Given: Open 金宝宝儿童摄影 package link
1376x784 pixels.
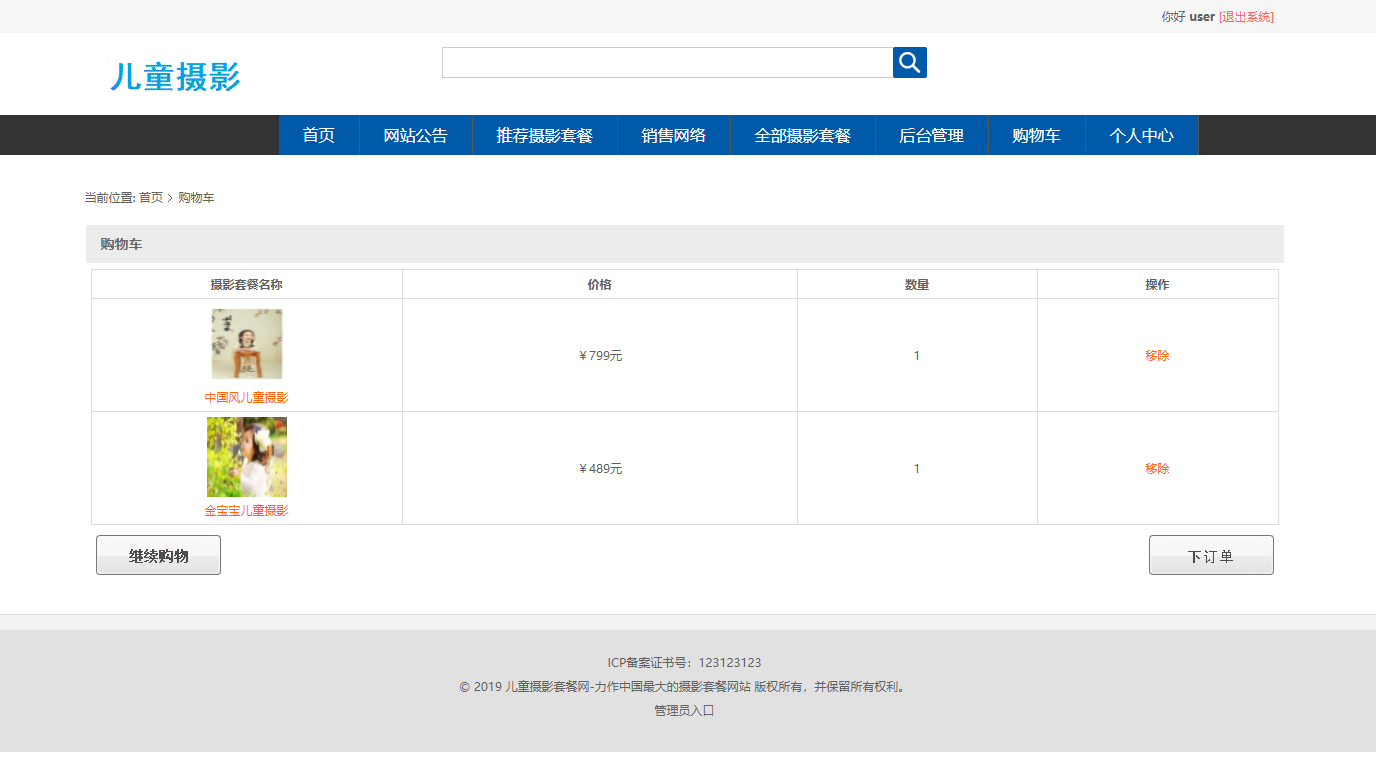Looking at the screenshot, I should coord(246,510).
